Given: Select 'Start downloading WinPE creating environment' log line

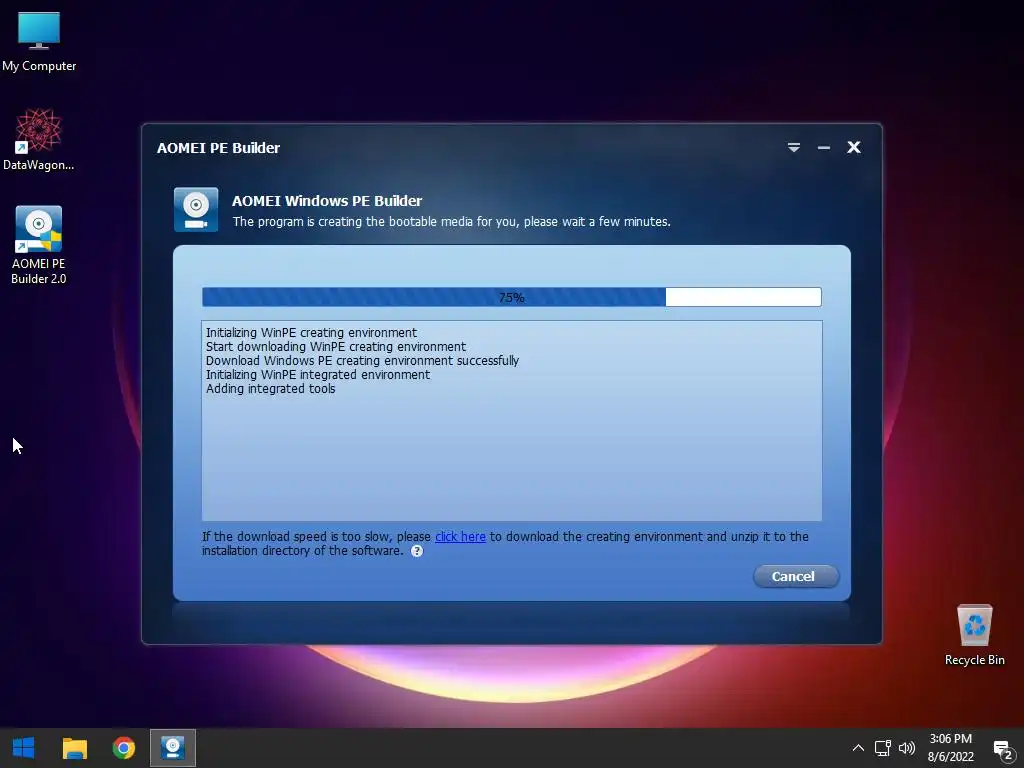Looking at the screenshot, I should (336, 347).
